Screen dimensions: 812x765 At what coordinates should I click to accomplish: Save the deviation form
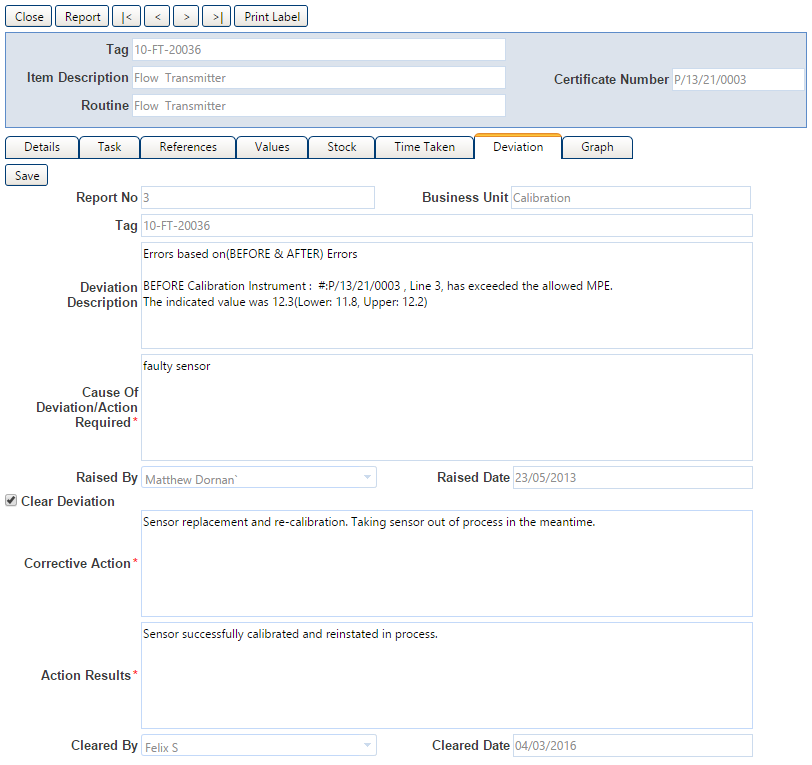point(27,176)
